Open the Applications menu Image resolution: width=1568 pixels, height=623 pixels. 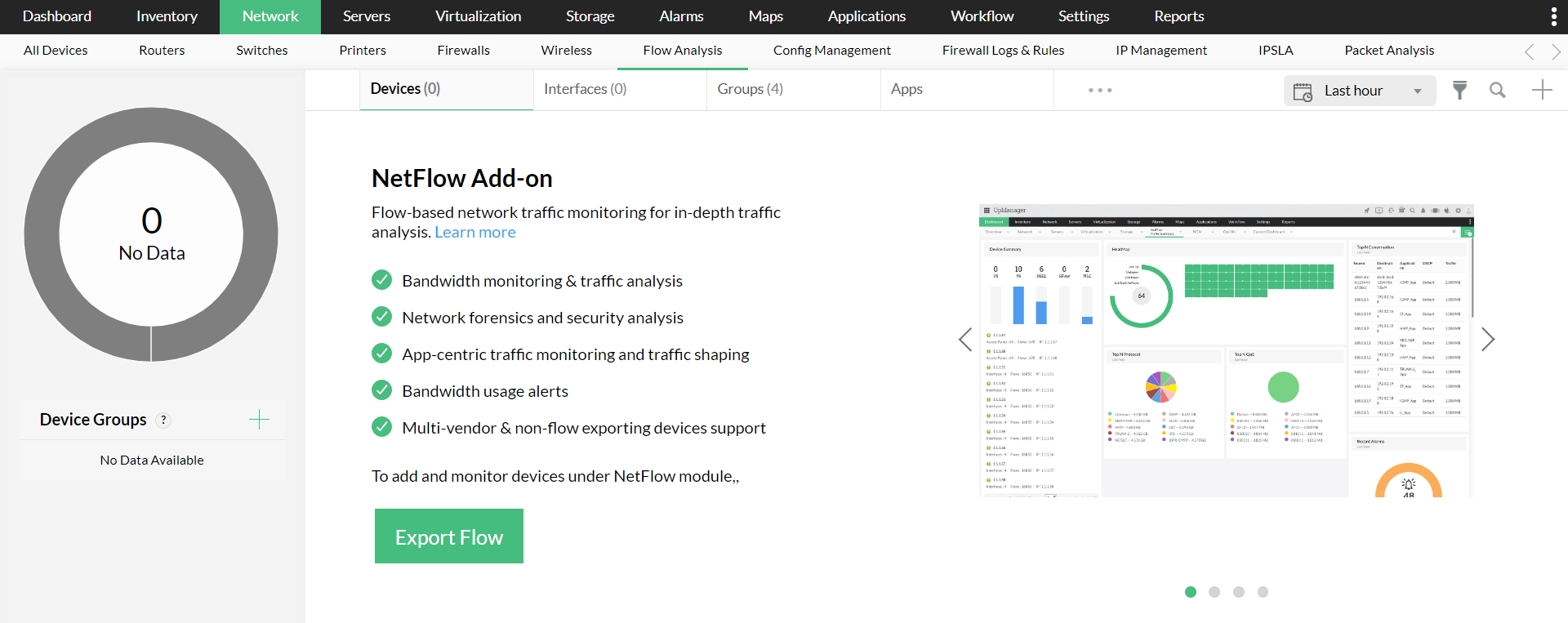point(866,16)
